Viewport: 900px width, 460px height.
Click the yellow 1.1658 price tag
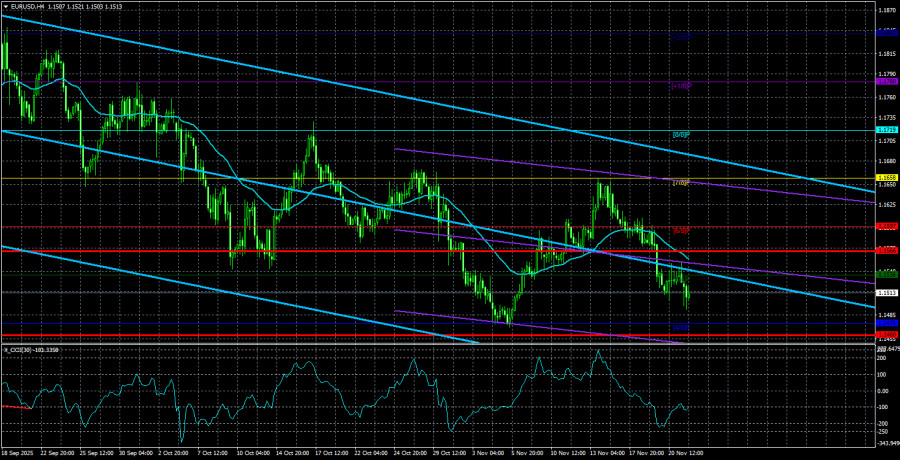(886, 179)
